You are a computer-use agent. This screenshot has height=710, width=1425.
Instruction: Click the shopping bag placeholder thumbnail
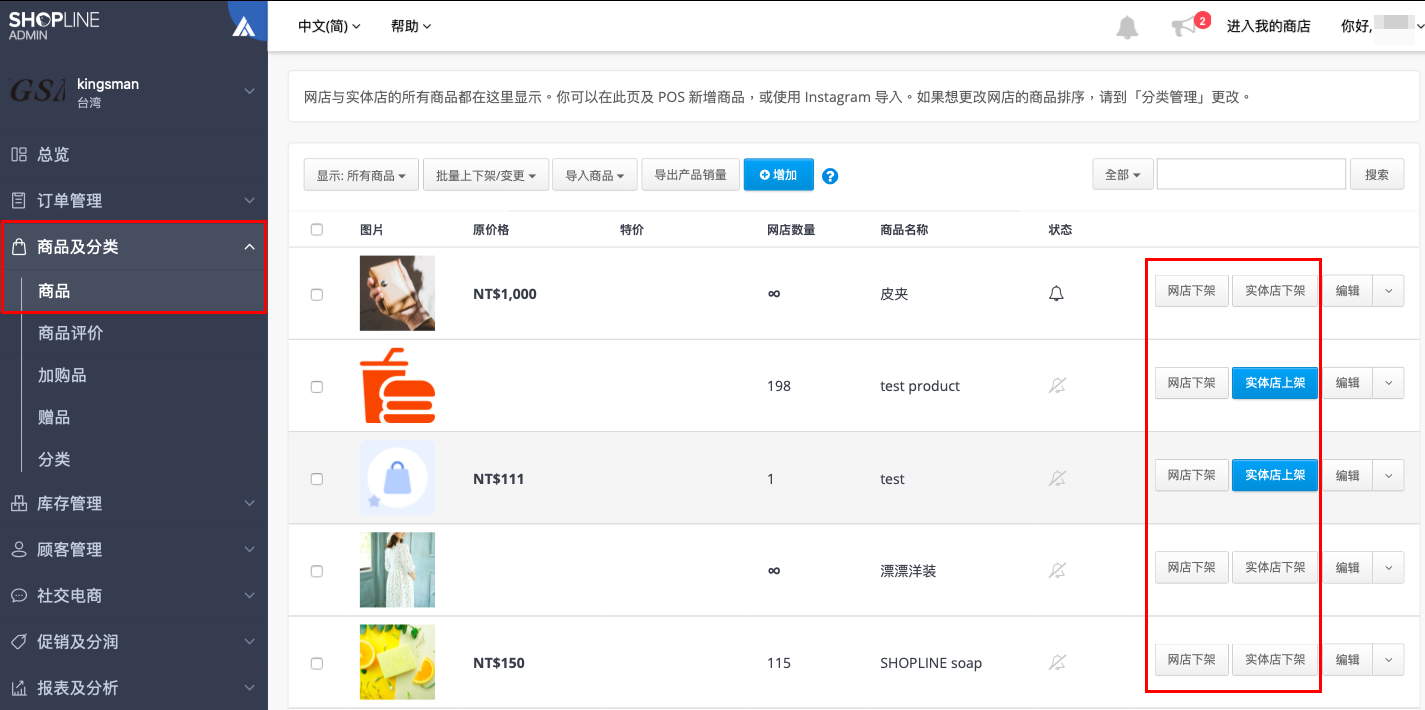(397, 478)
